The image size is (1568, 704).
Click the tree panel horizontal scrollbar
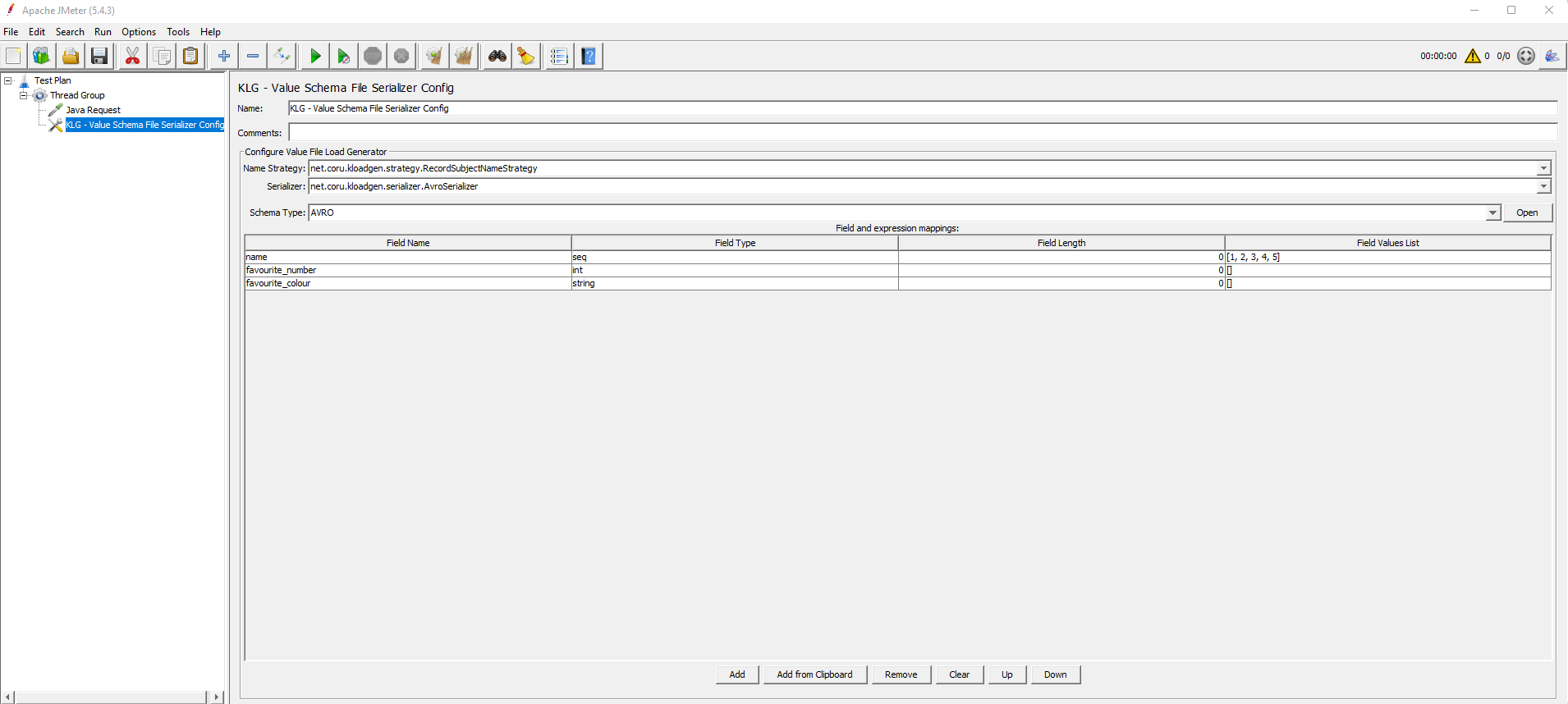click(x=111, y=697)
